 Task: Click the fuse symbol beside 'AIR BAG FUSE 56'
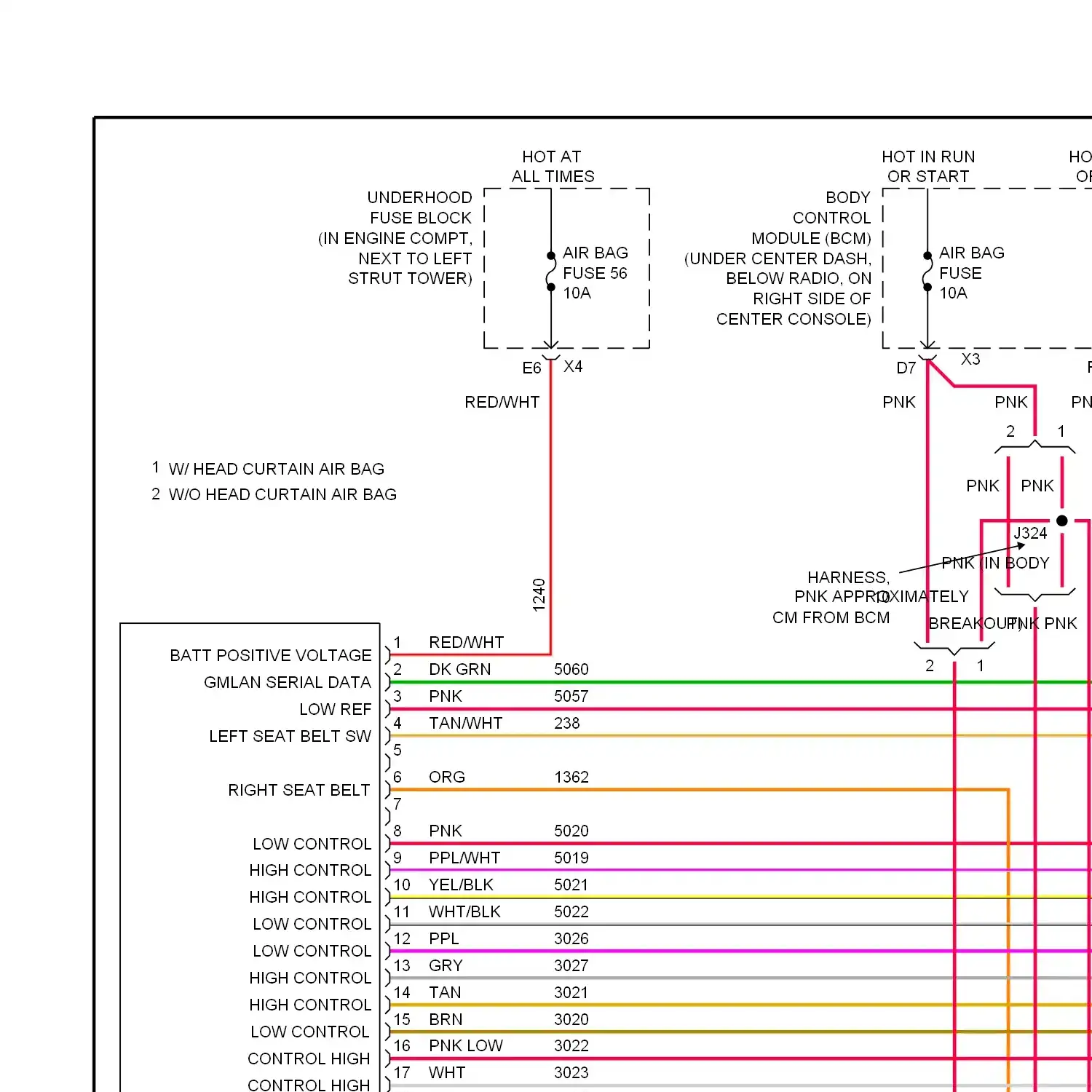[x=551, y=272]
